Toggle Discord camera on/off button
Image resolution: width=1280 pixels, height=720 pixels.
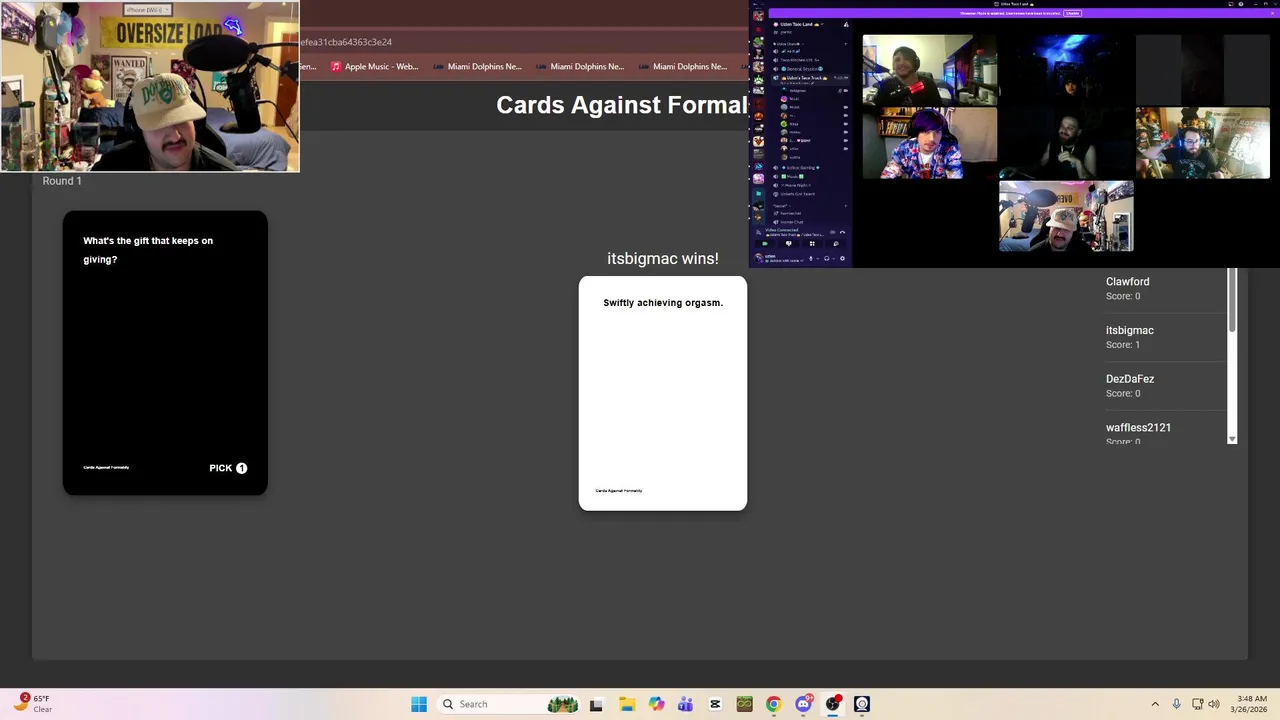[765, 244]
